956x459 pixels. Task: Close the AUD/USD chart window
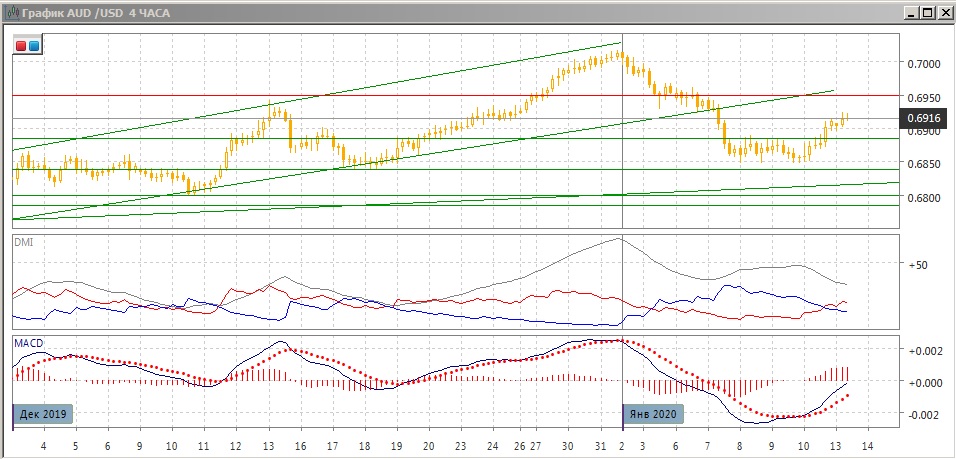point(944,12)
